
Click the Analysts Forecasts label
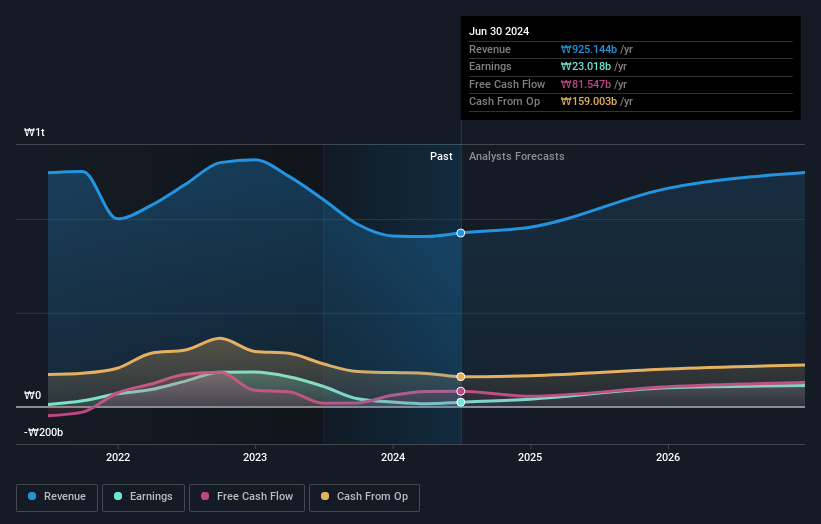(x=517, y=157)
